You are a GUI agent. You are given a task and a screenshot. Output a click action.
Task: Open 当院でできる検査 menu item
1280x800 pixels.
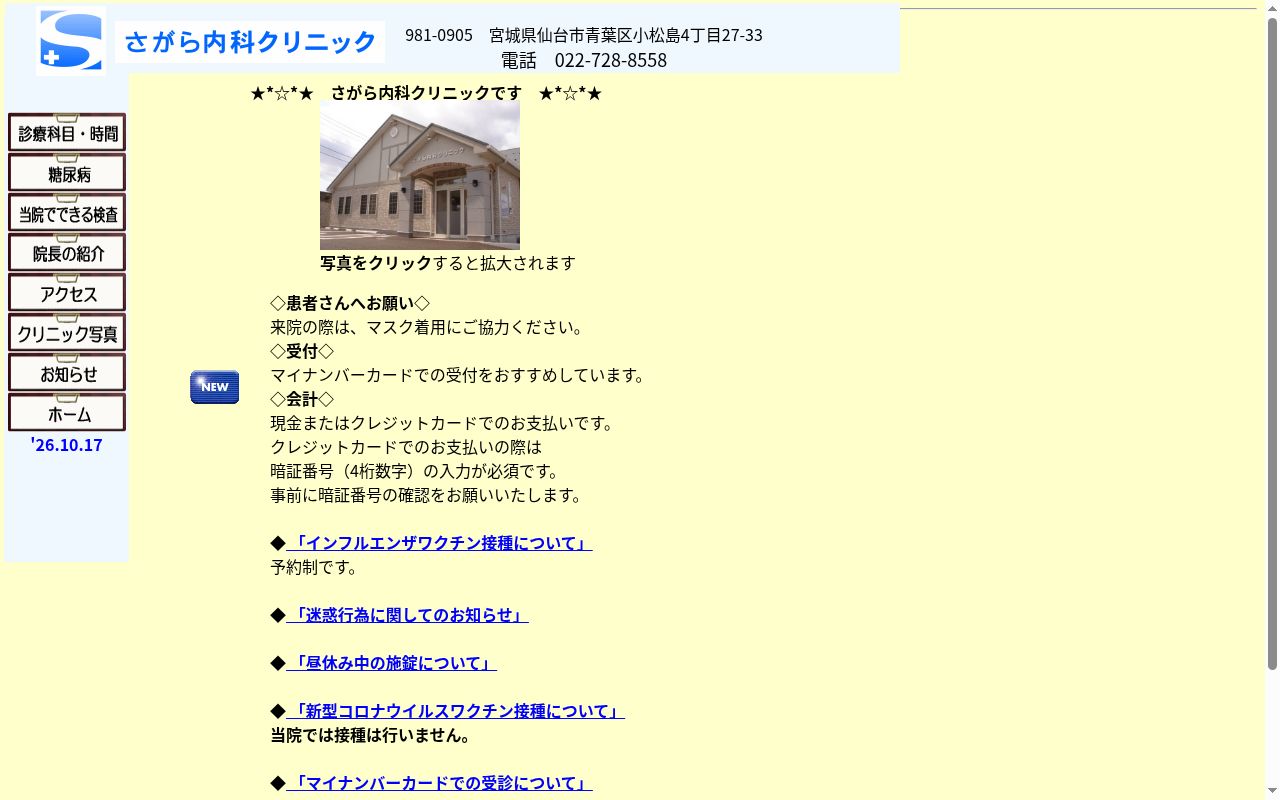coord(67,212)
